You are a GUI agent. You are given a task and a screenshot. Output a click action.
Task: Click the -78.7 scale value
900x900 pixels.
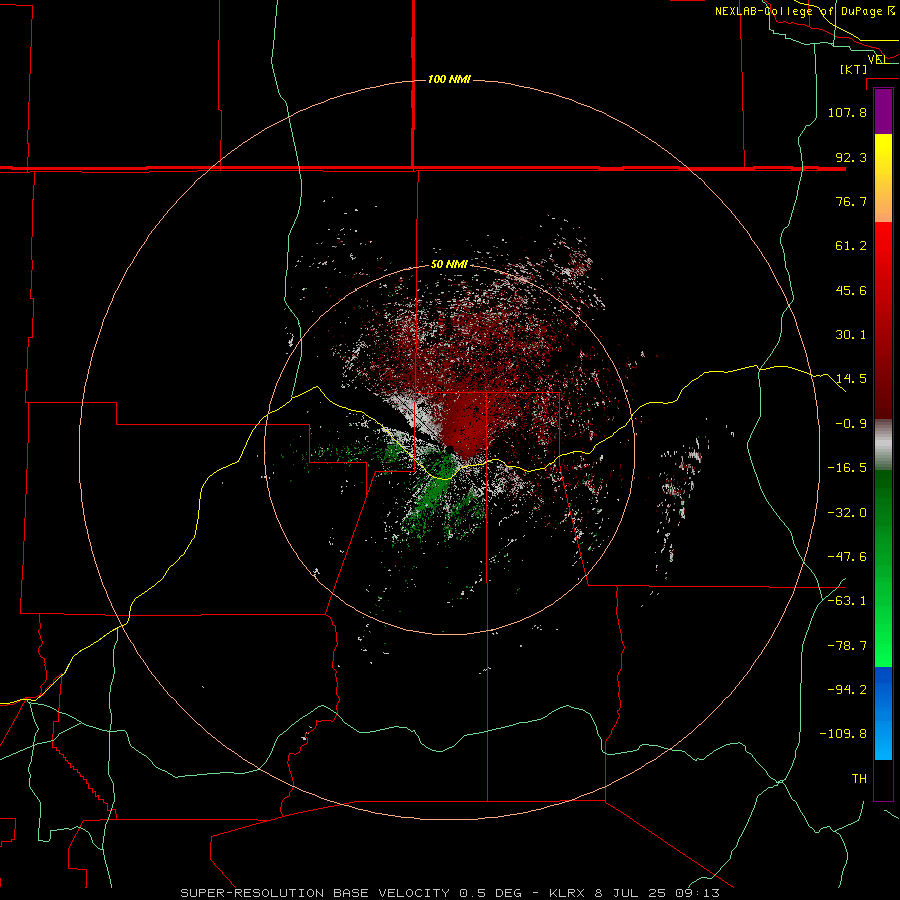[847, 646]
